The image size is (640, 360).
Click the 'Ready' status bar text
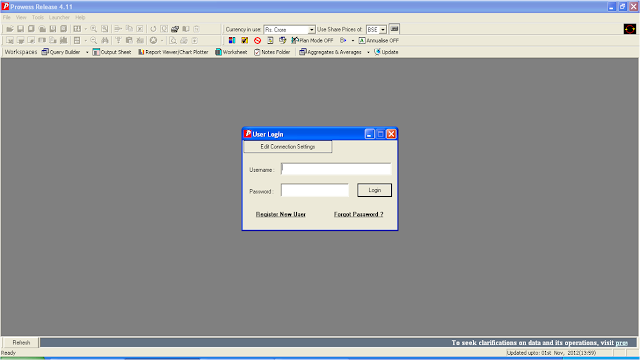tap(8, 353)
